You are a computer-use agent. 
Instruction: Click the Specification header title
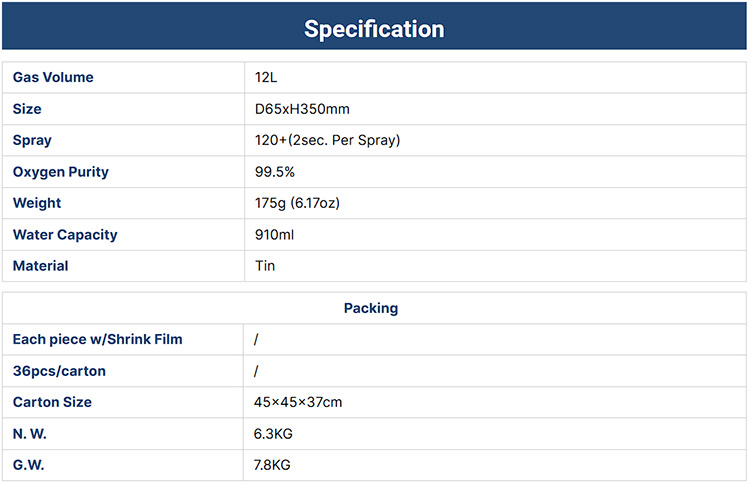374,29
